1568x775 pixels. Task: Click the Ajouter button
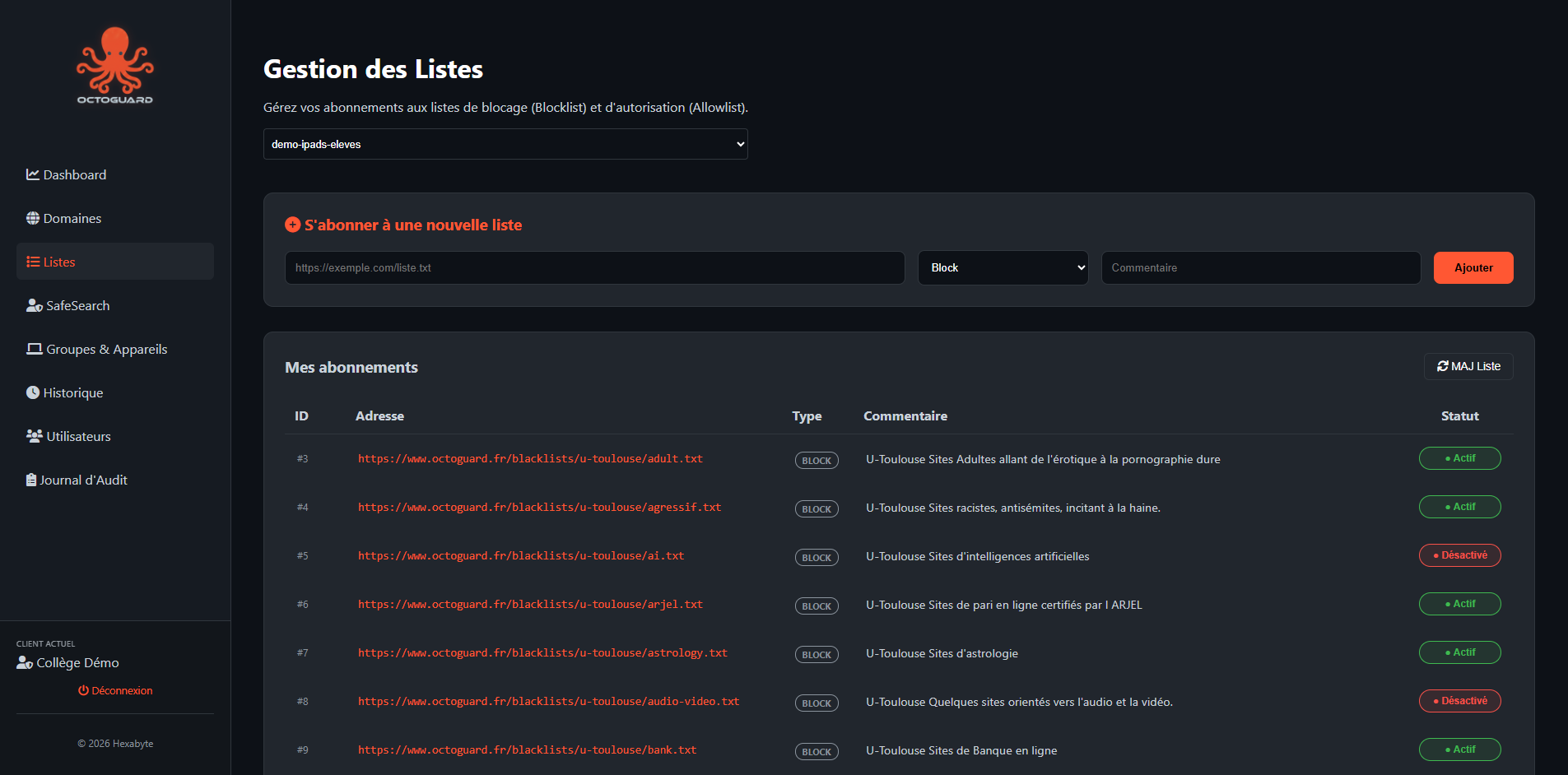click(1473, 267)
